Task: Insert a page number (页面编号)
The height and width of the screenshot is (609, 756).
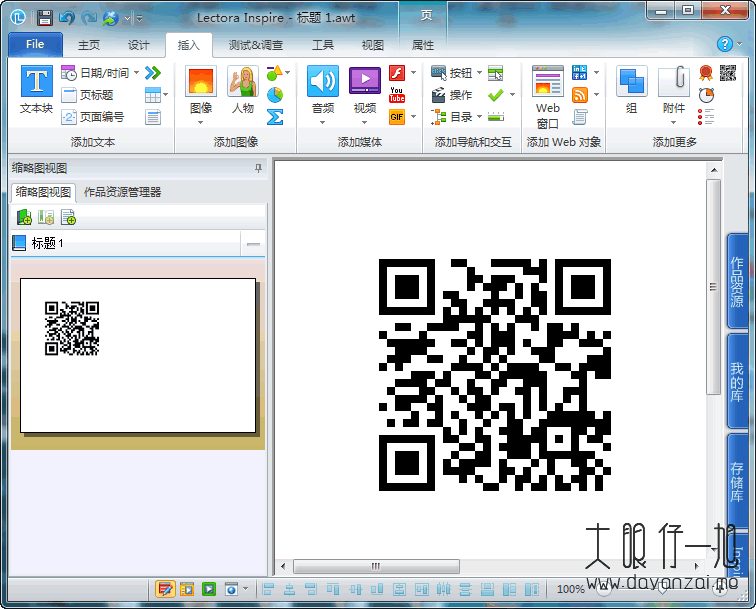Action: coord(93,117)
